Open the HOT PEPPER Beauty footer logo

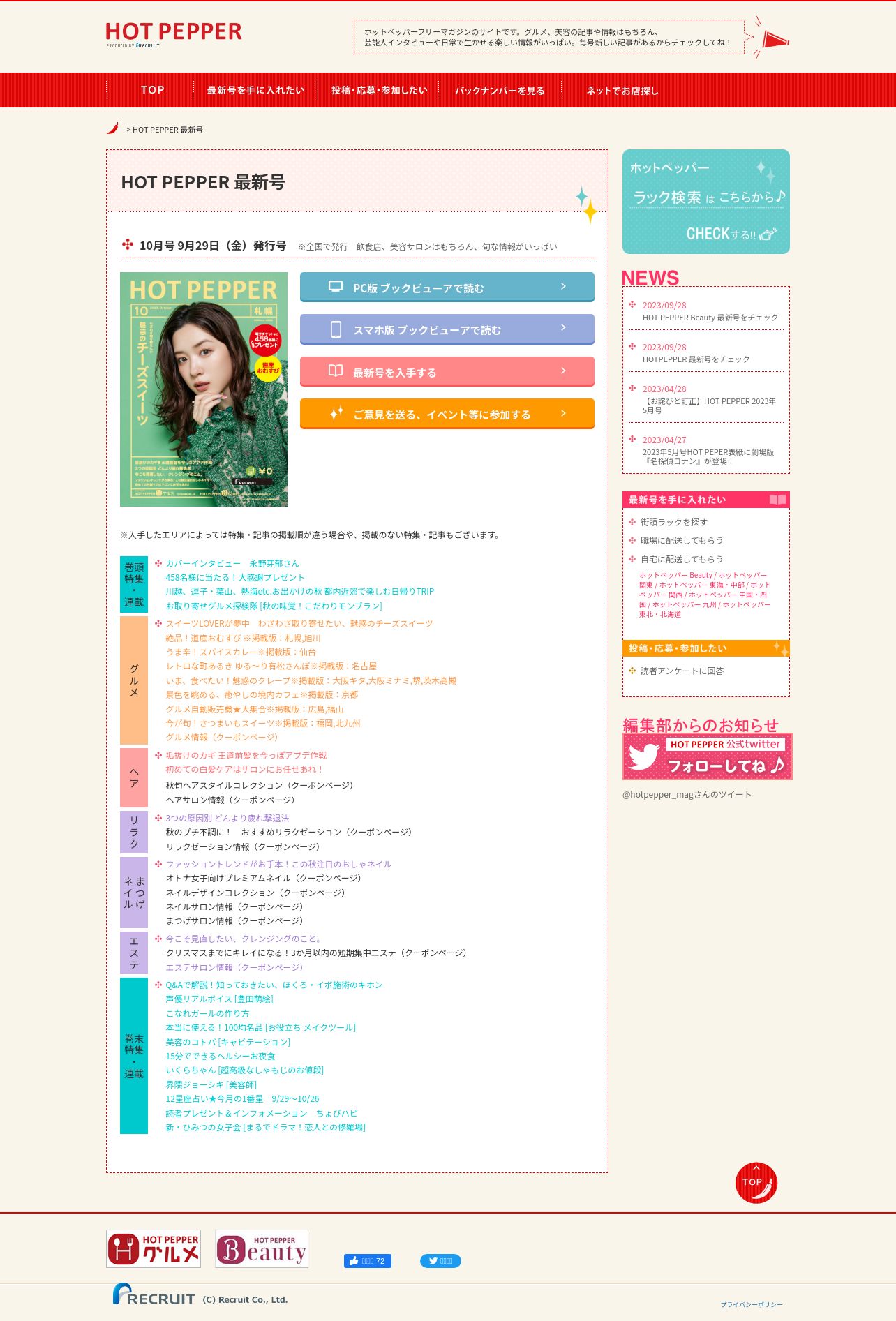(x=262, y=1248)
